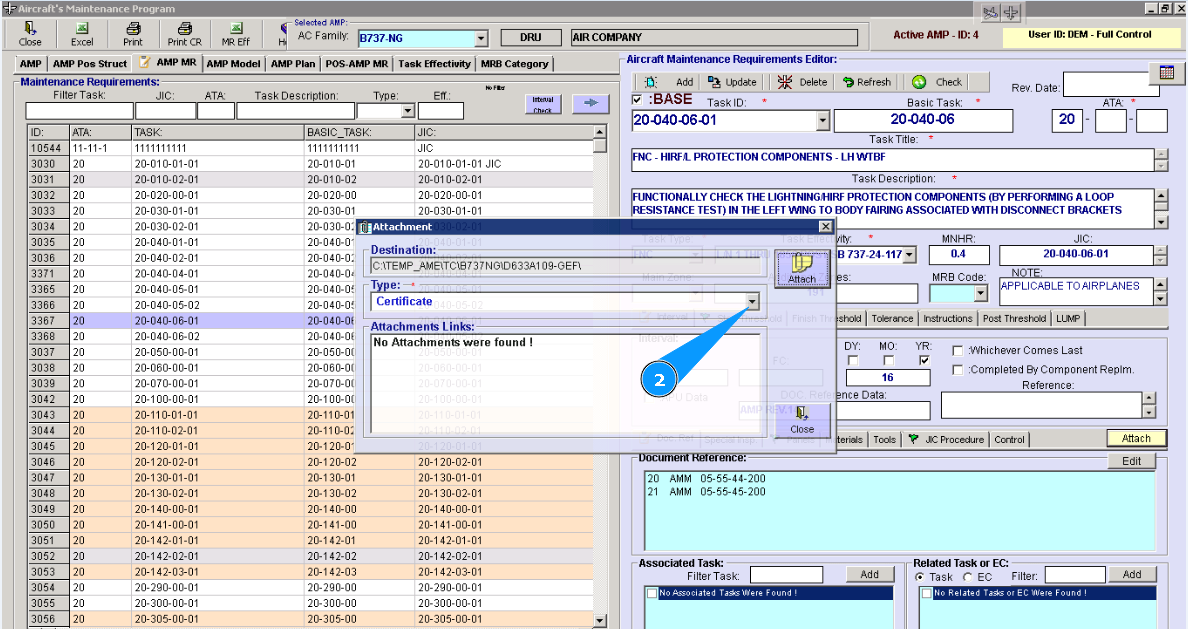Click the Refresh button in editor
The height and width of the screenshot is (630, 1188).
click(867, 82)
